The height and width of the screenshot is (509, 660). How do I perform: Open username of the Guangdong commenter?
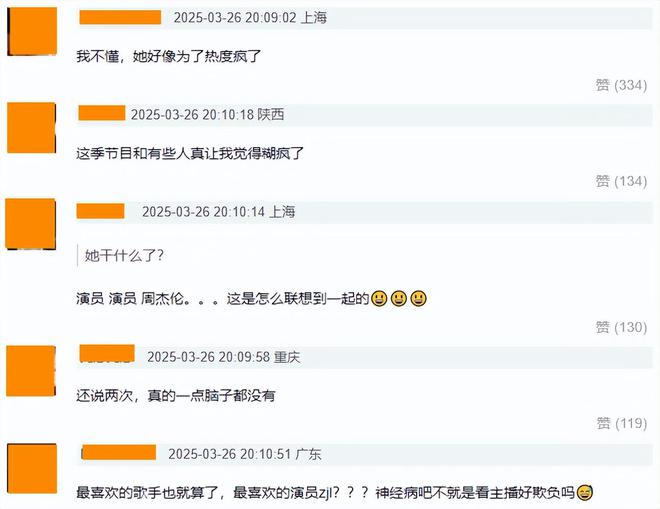(119, 452)
